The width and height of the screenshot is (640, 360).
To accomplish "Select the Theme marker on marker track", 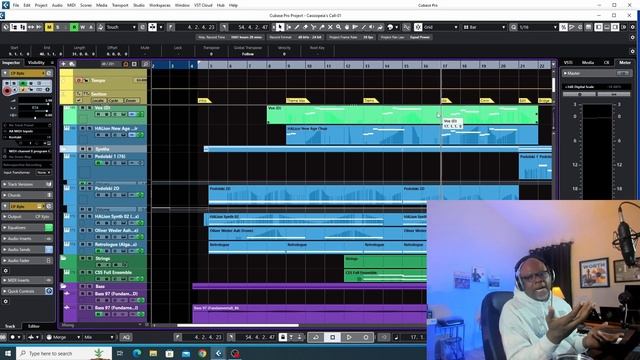I will tap(298, 100).
